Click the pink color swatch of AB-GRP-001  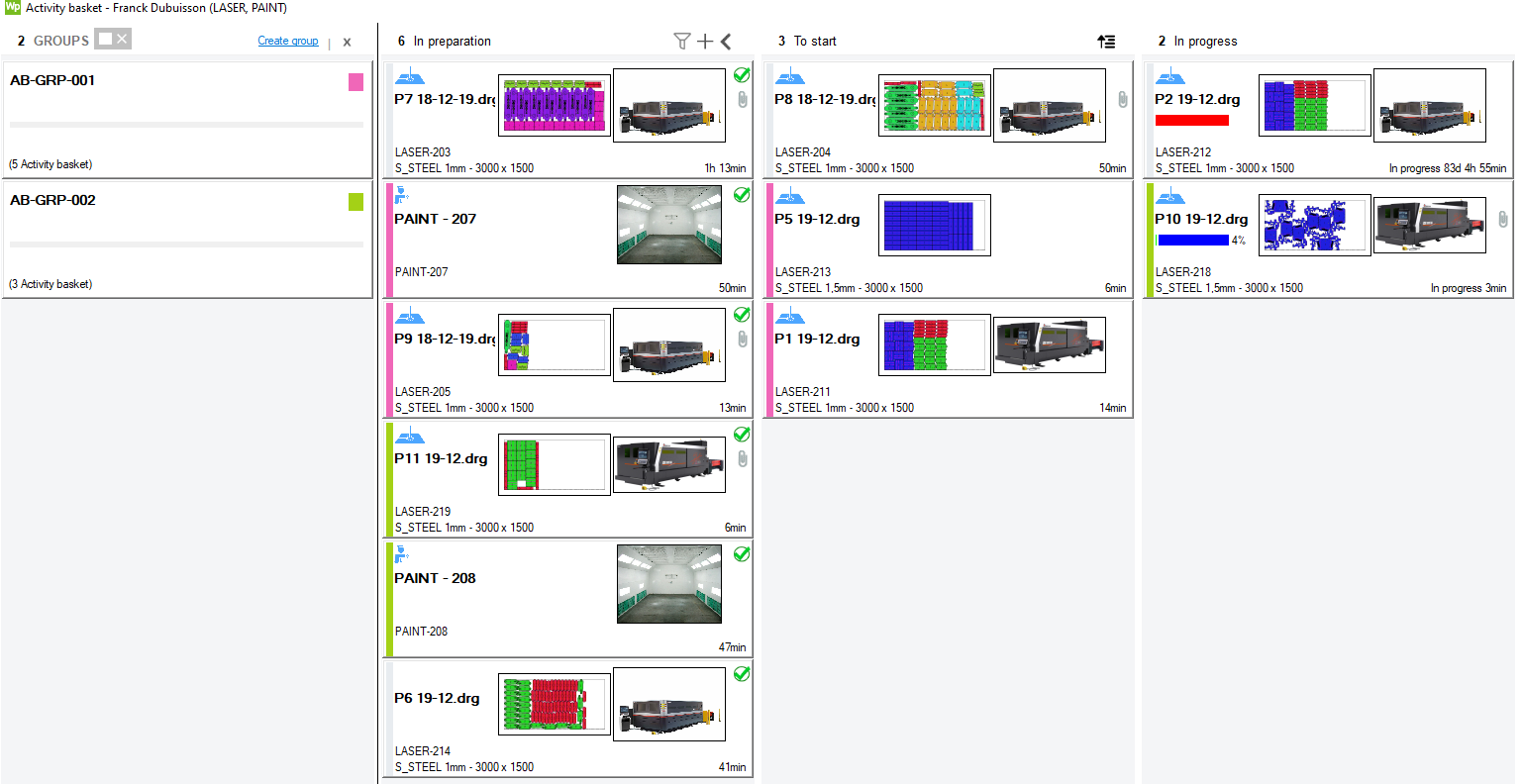(x=355, y=82)
